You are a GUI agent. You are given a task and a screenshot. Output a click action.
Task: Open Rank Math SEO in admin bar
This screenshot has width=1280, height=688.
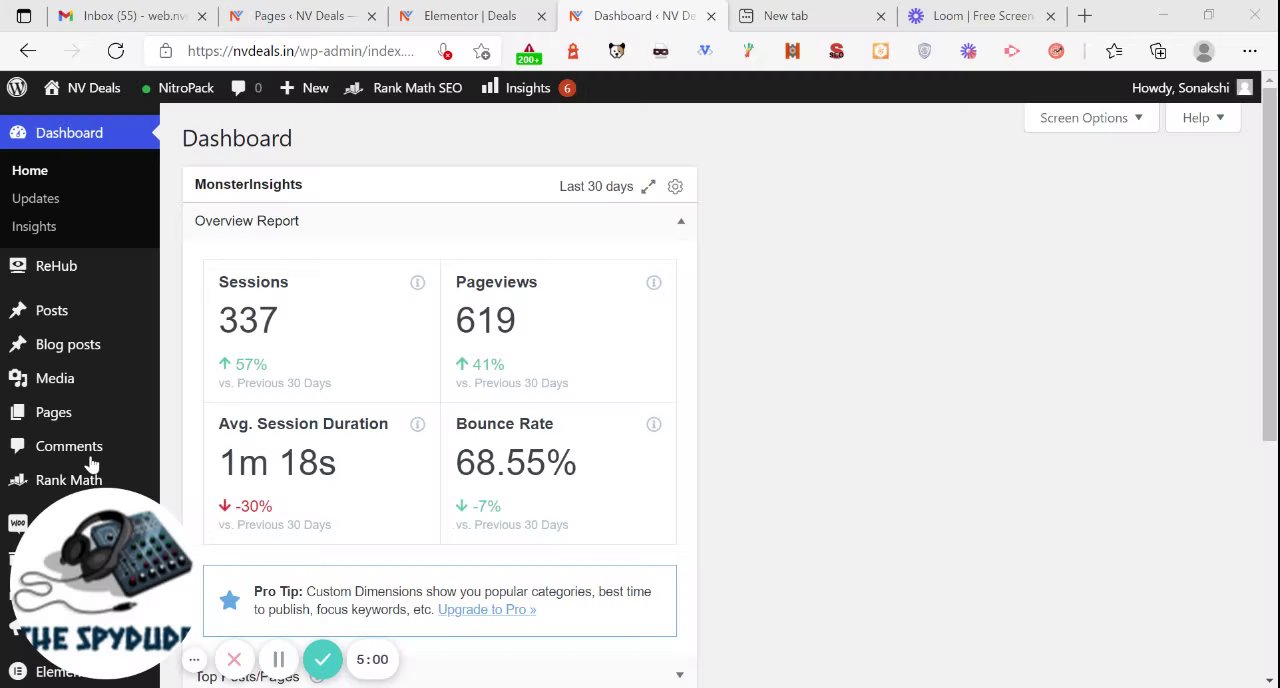(403, 88)
